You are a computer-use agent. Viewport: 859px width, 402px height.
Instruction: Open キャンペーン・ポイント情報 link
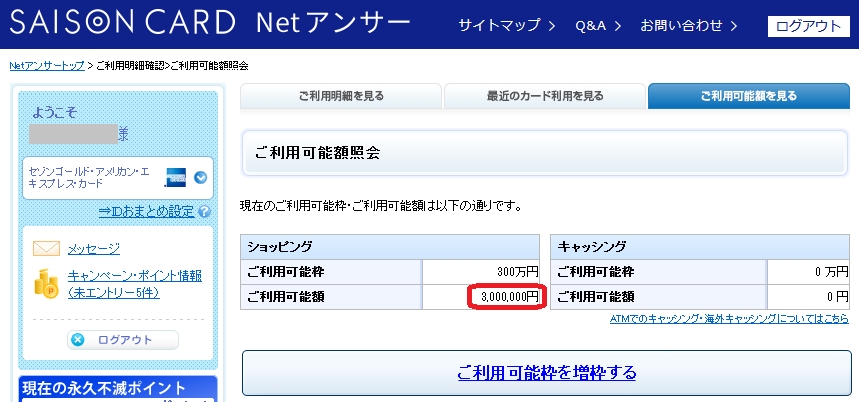(x=134, y=284)
